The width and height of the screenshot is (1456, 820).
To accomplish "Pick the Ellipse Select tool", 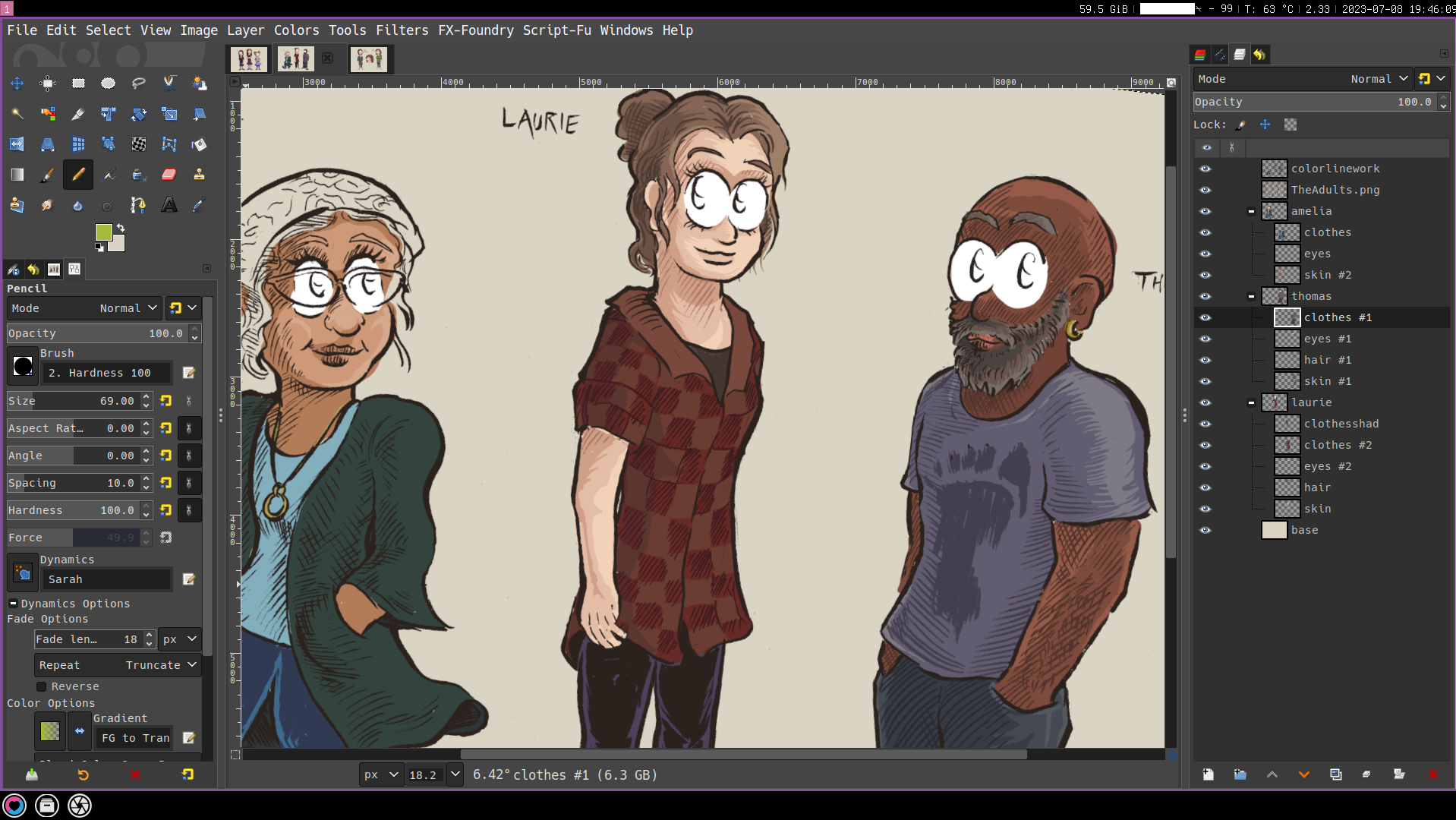I will coord(108,84).
